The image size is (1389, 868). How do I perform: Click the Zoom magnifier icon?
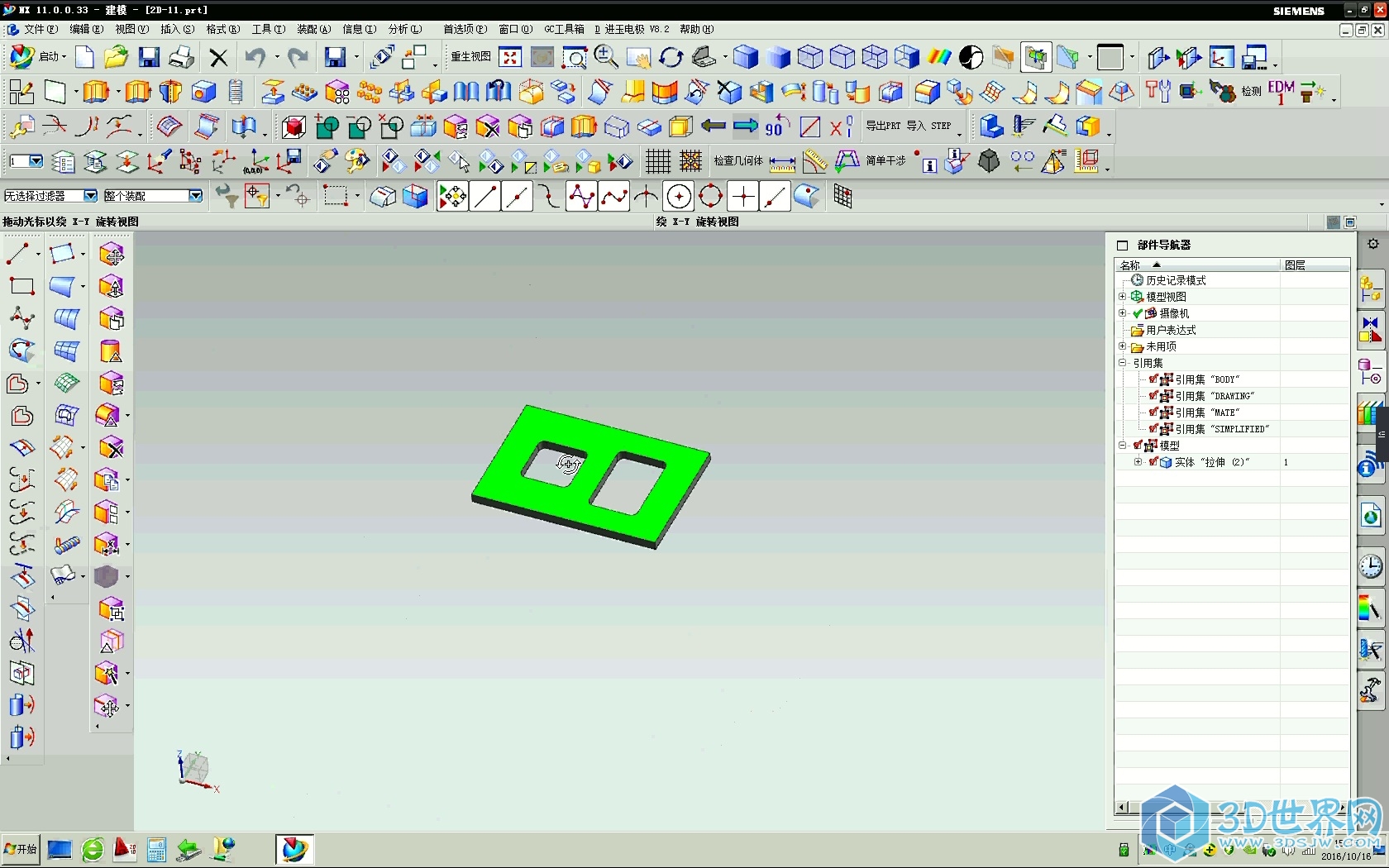tap(606, 57)
